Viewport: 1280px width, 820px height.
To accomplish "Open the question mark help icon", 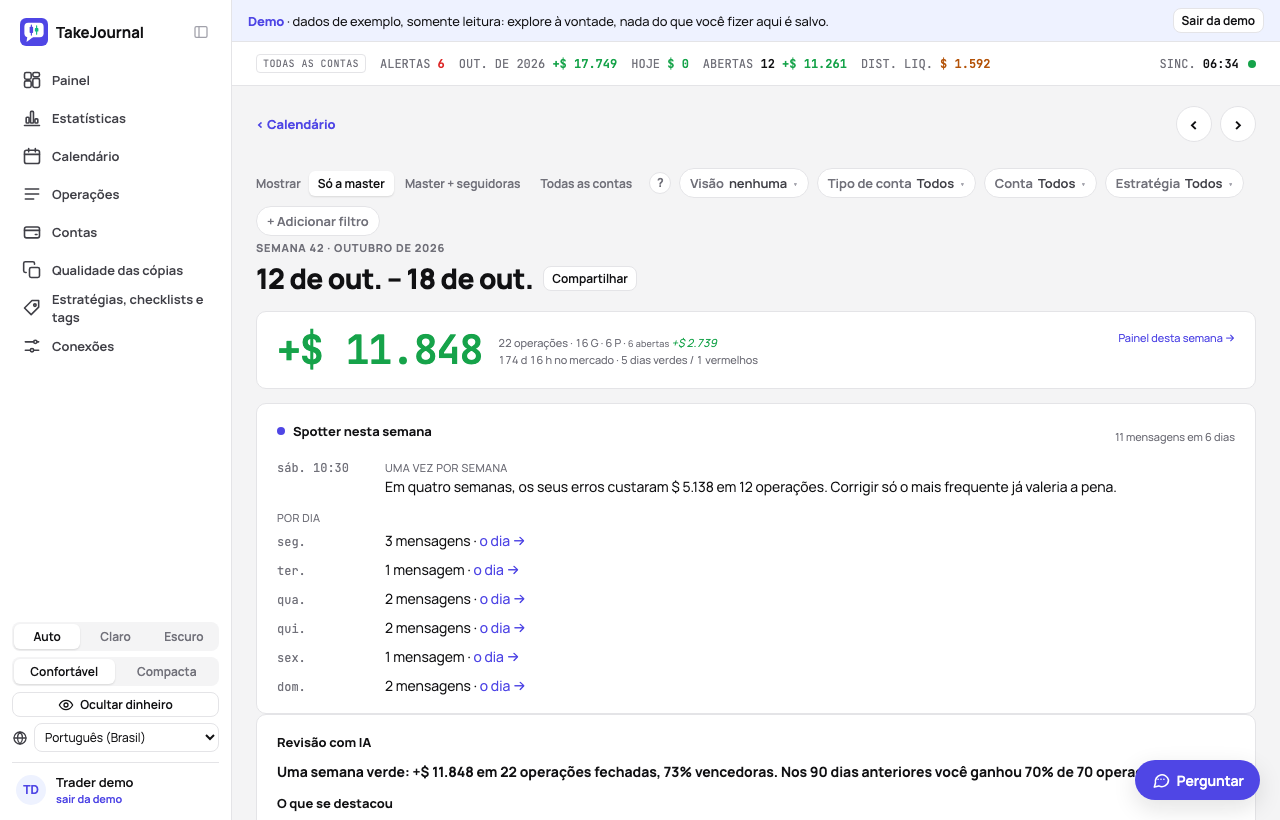I will (660, 183).
